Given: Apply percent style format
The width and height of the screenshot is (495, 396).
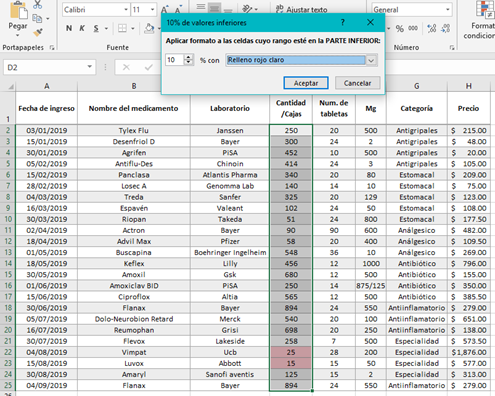Looking at the screenshot, I should pyautogui.click(x=400, y=29).
